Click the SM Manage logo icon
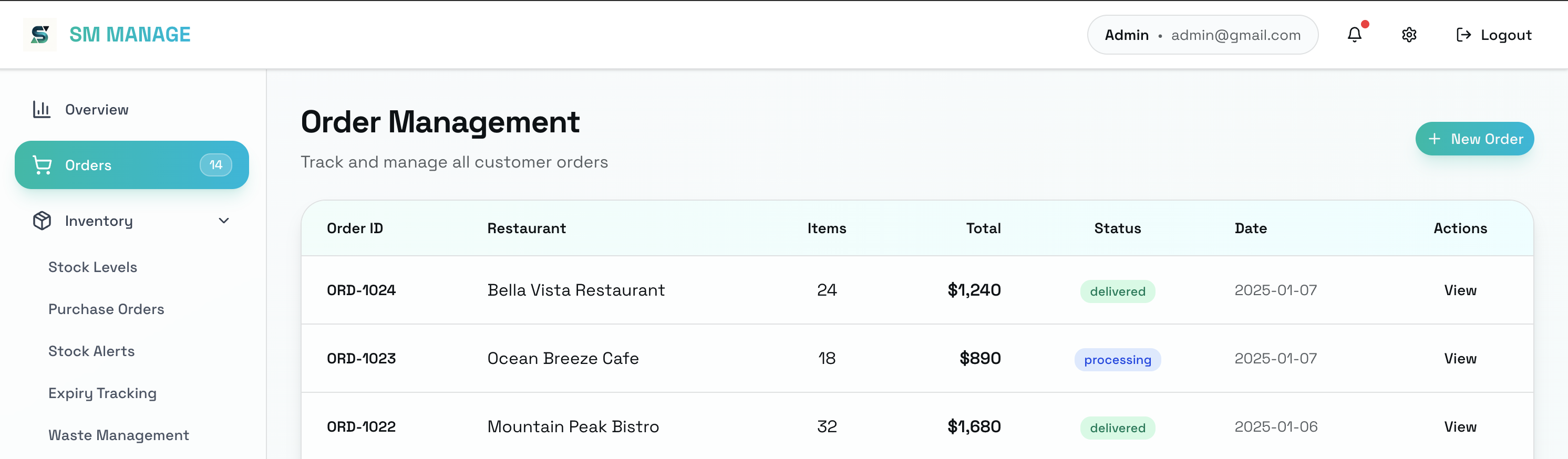 coord(39,34)
